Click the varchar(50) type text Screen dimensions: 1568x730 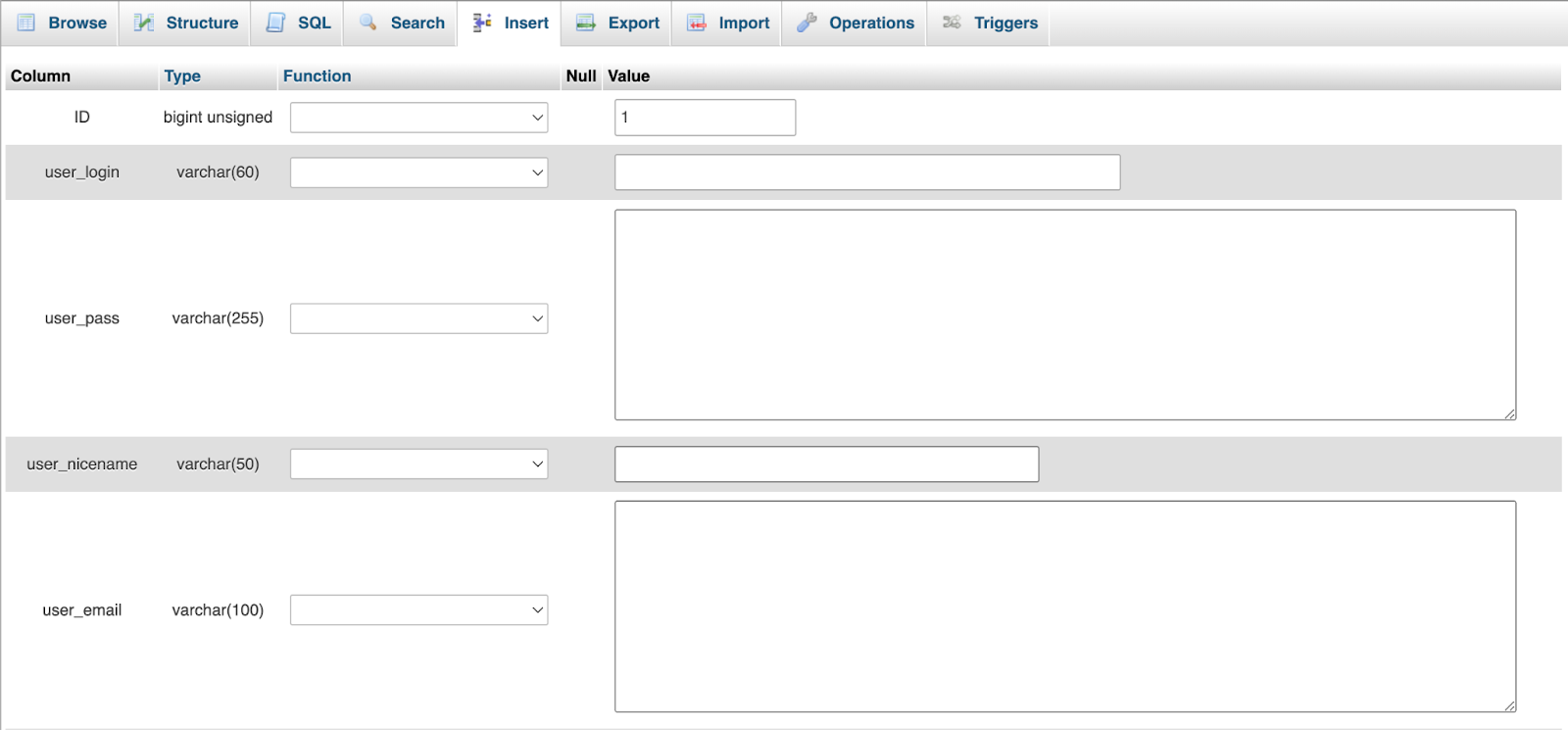click(x=218, y=464)
